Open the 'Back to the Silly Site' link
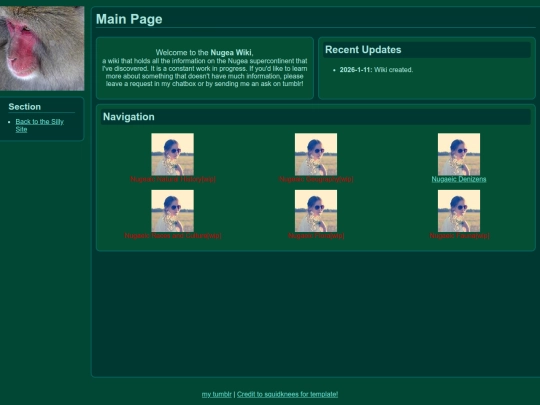The height and width of the screenshot is (405, 540). point(39,125)
